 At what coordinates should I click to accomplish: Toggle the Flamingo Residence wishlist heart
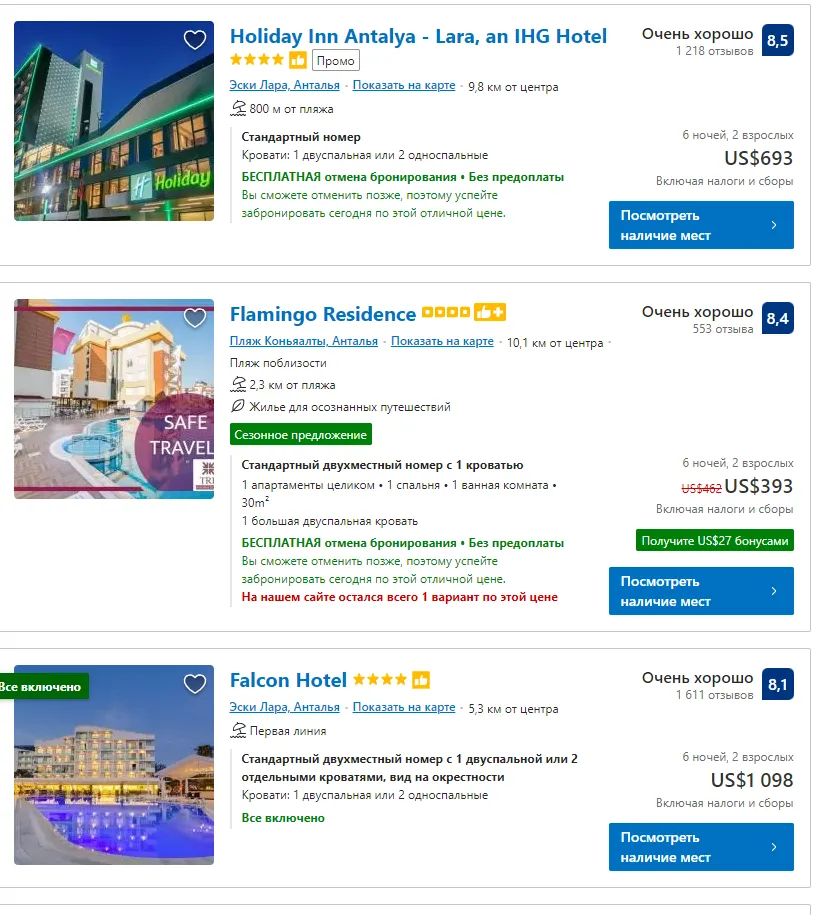(x=195, y=318)
